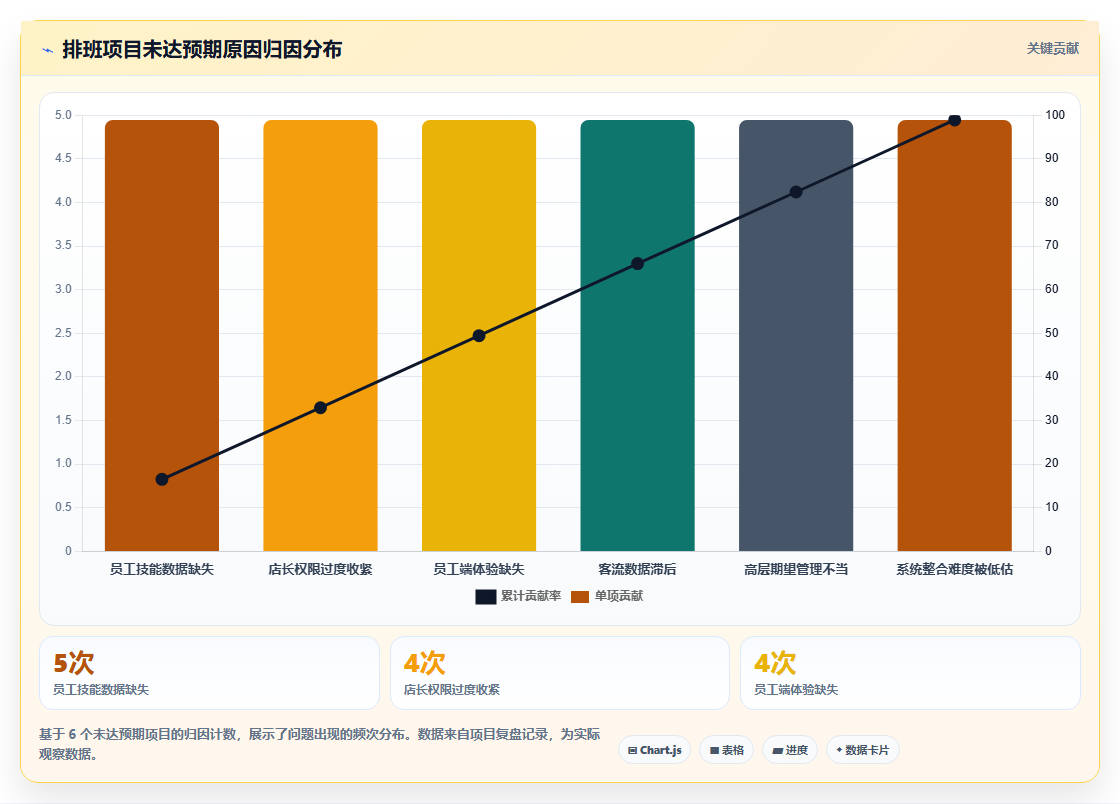Click the slate 高层期望管理不当 bar

[796, 336]
